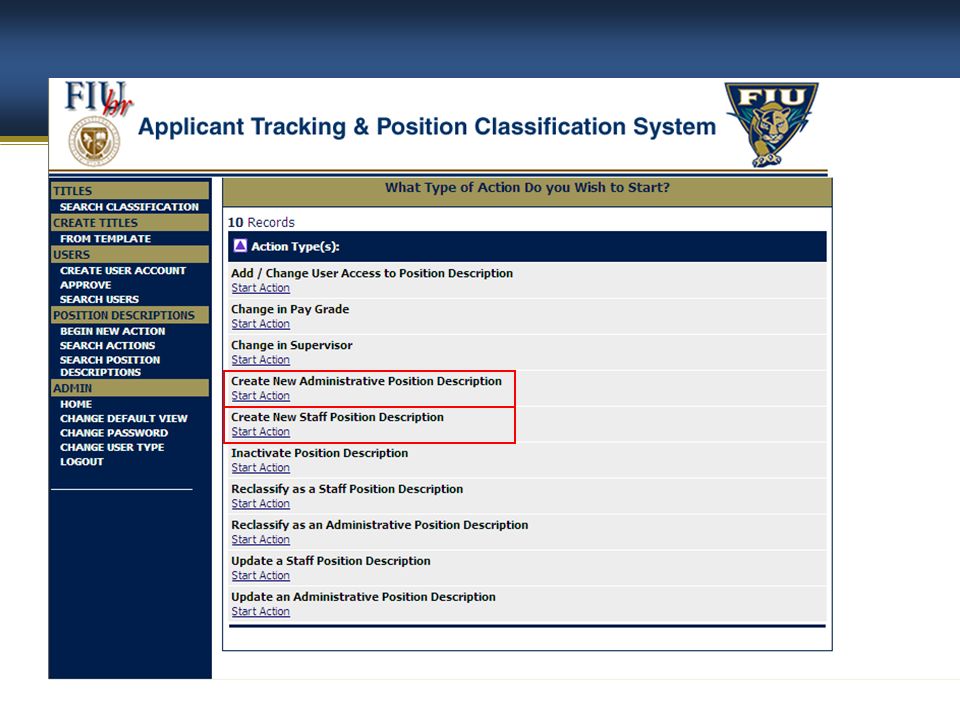Select Approve in the Users section
960x720 pixels.
pyautogui.click(x=86, y=285)
